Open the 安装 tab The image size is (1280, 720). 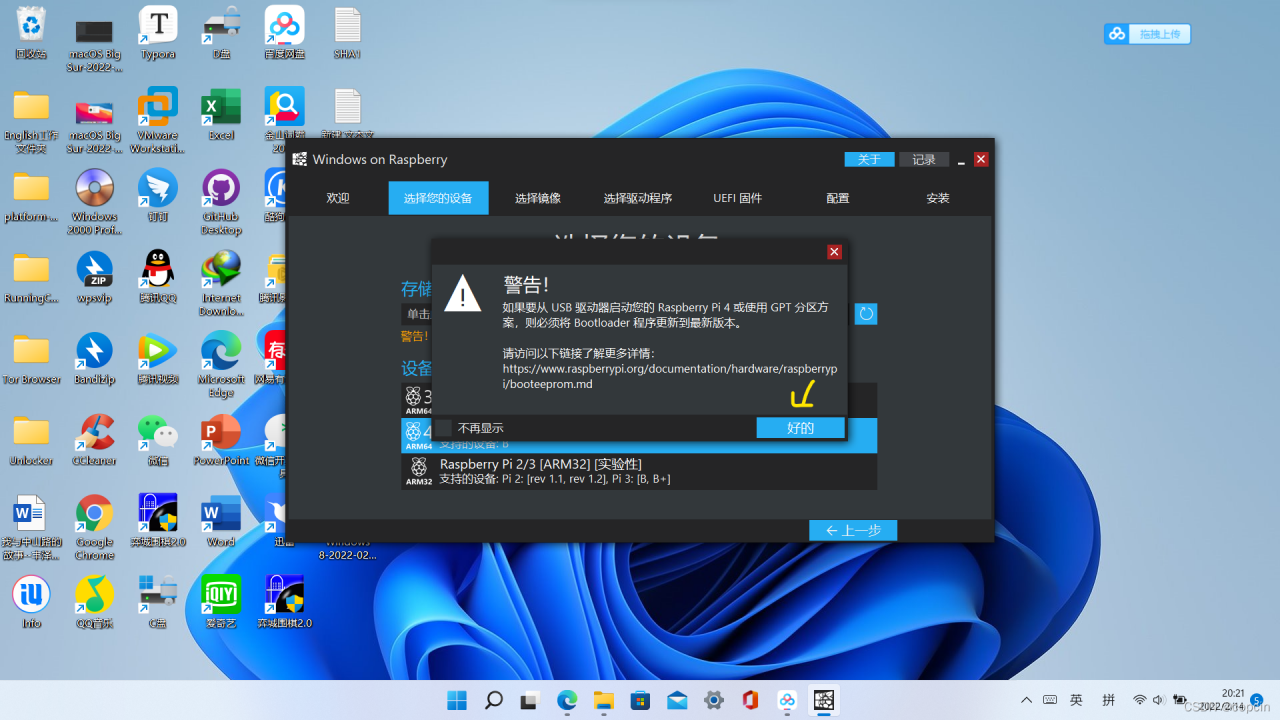tap(938, 198)
